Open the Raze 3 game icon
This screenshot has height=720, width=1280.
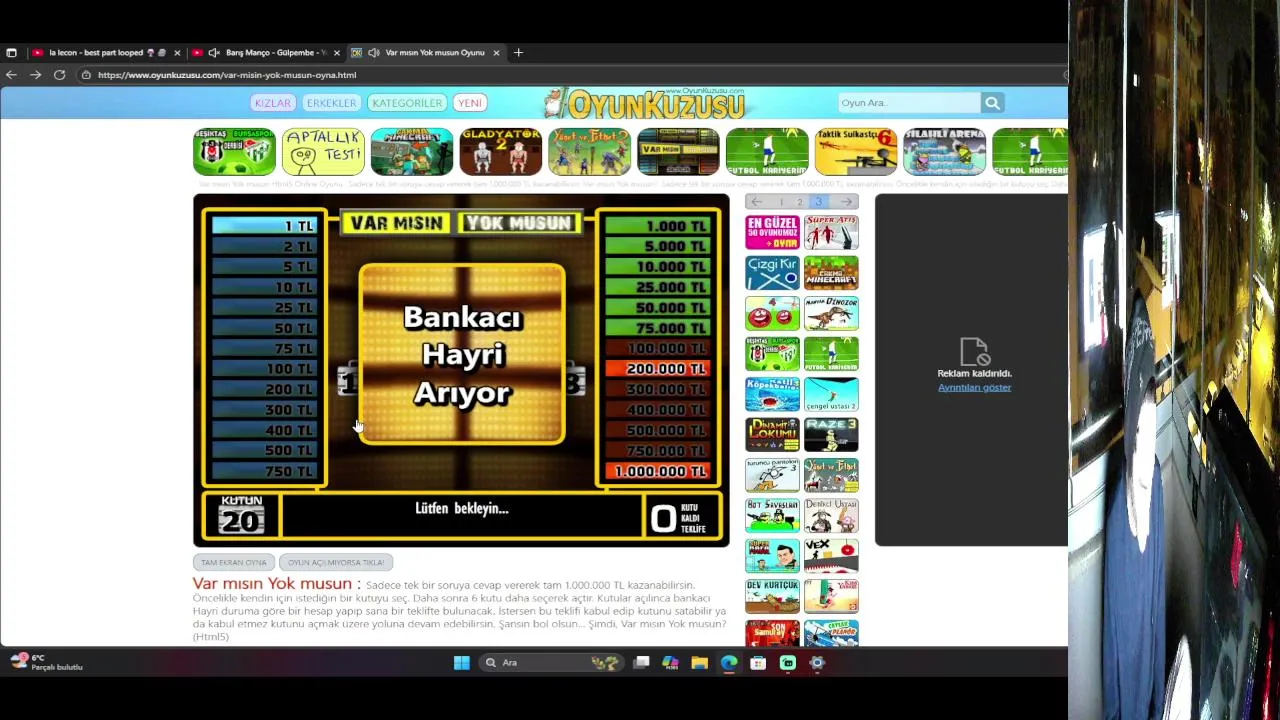click(x=831, y=435)
